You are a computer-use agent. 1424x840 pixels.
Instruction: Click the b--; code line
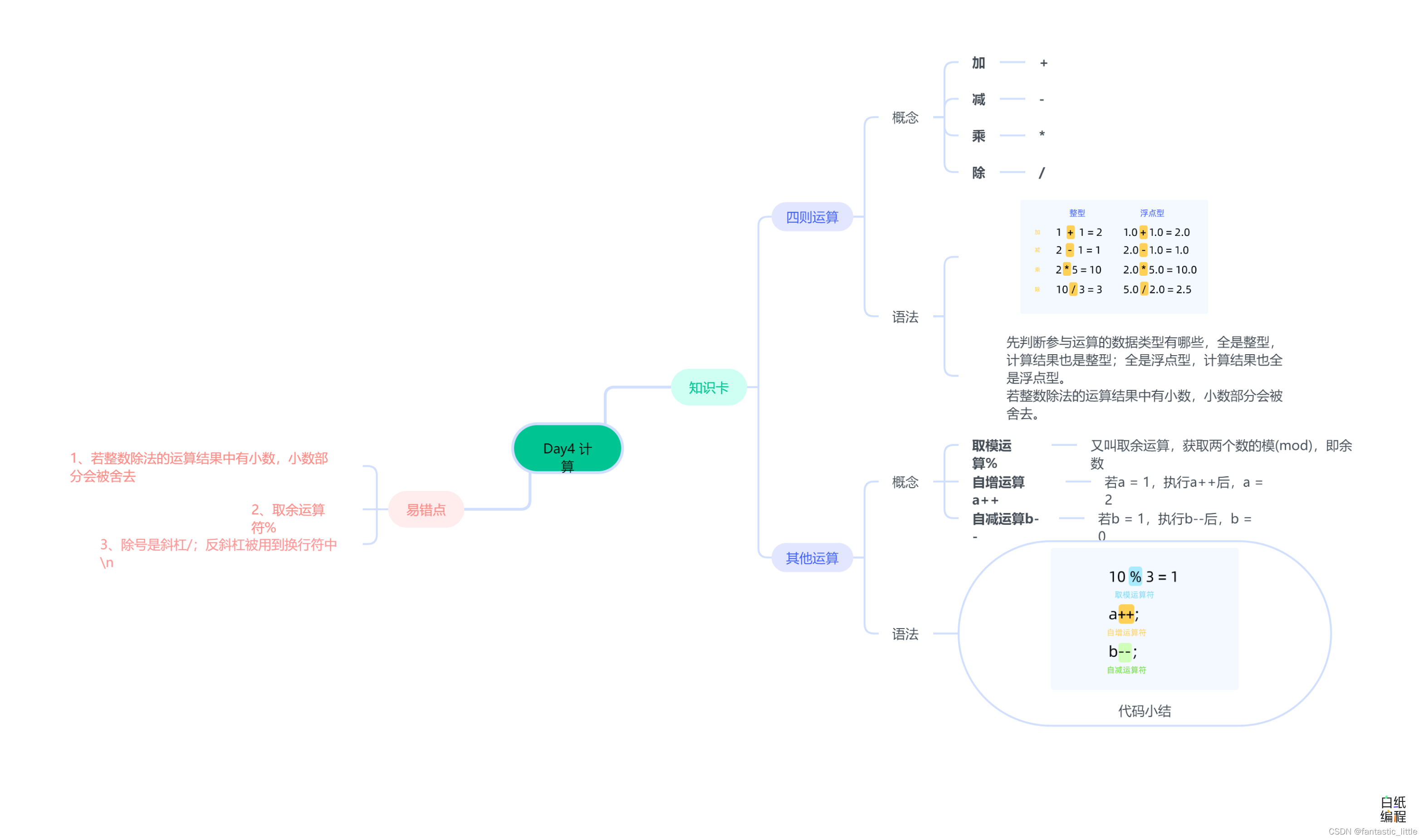[x=1122, y=652]
